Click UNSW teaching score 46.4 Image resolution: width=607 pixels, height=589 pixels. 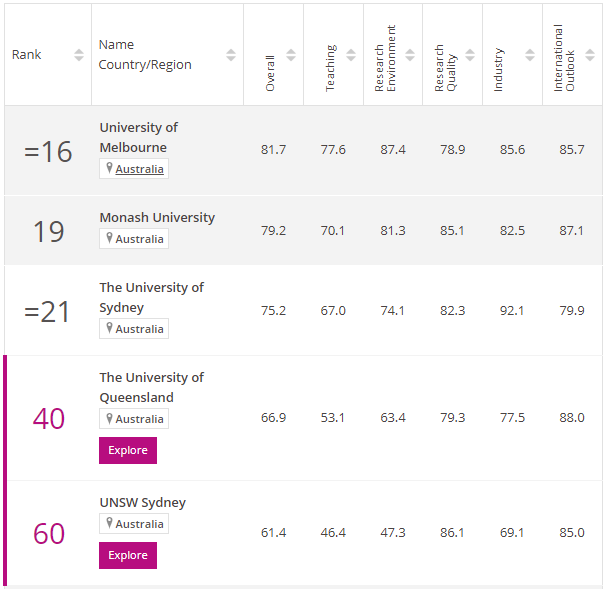pyautogui.click(x=333, y=533)
